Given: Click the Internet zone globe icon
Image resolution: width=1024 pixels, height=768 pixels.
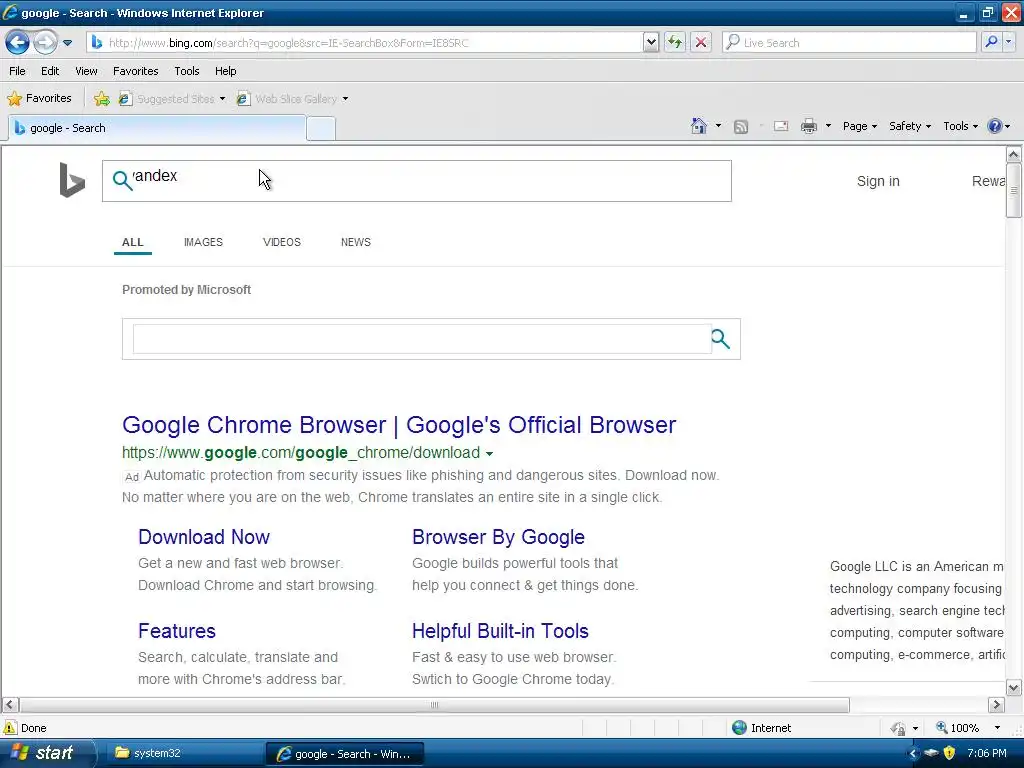Looking at the screenshot, I should point(739,728).
